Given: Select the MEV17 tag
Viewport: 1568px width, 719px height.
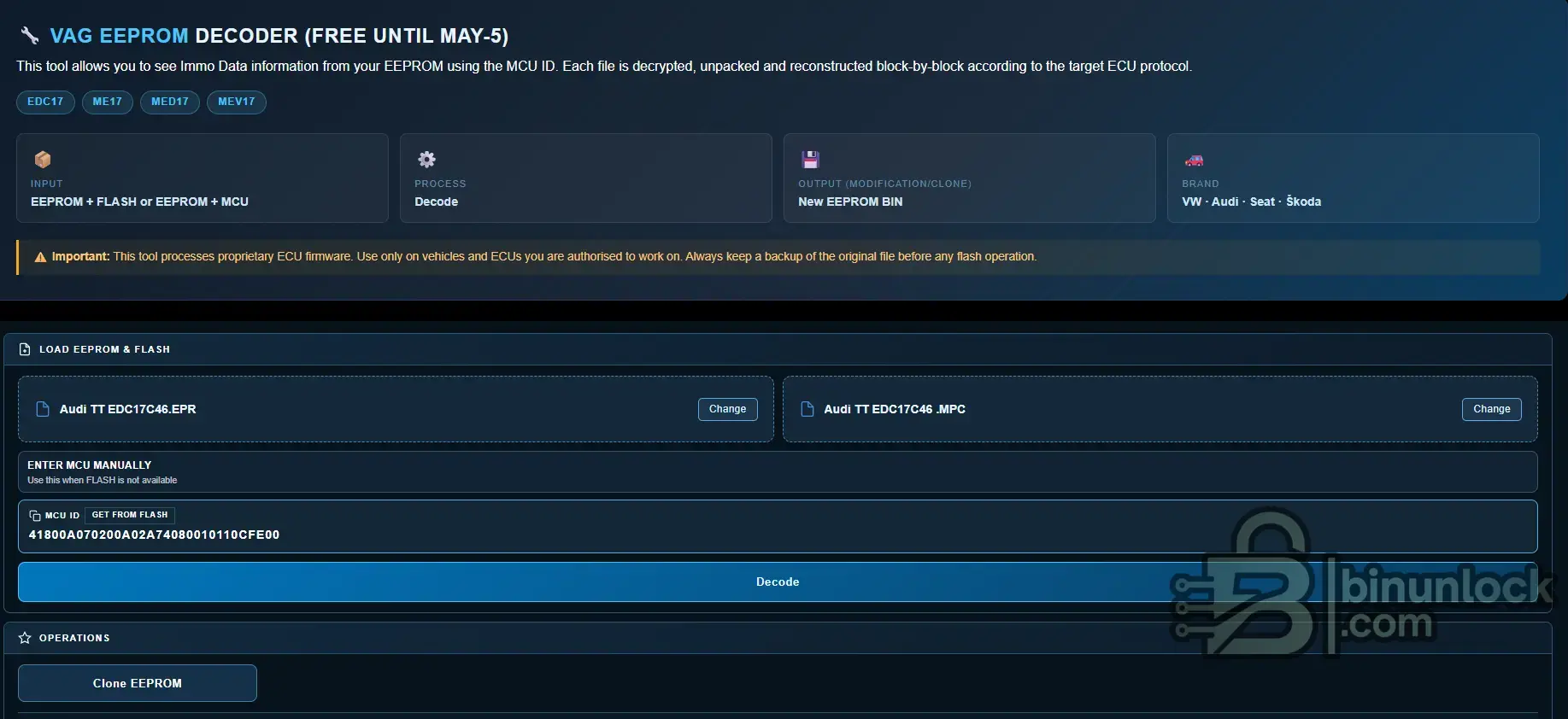Looking at the screenshot, I should (x=237, y=102).
